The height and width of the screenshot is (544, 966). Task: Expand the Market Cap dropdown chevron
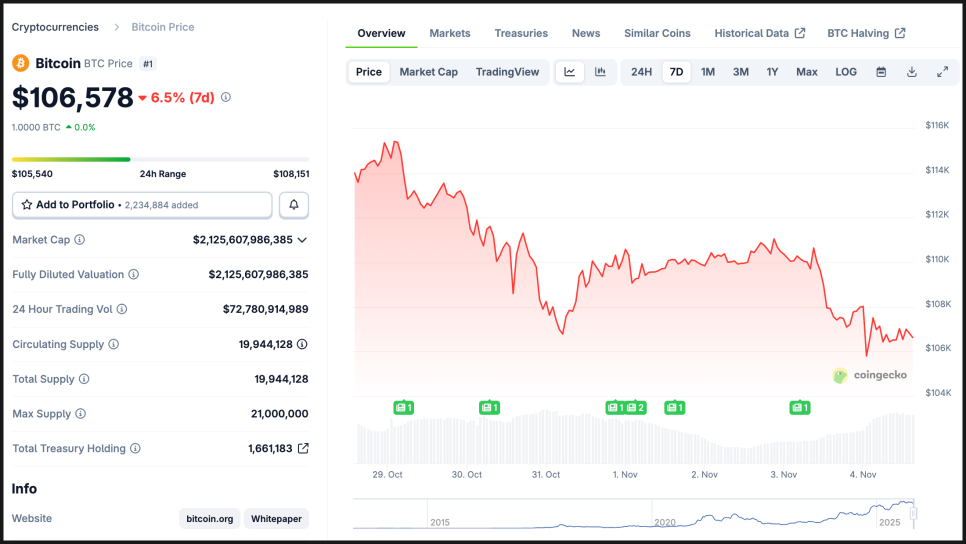[x=302, y=240]
